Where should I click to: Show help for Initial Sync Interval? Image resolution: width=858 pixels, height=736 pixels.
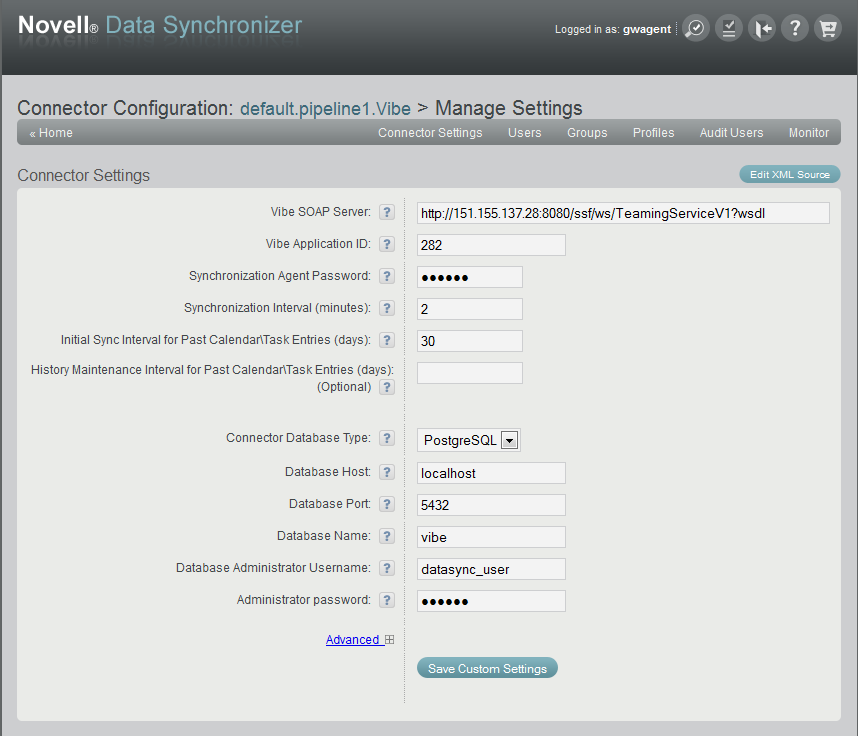(387, 340)
